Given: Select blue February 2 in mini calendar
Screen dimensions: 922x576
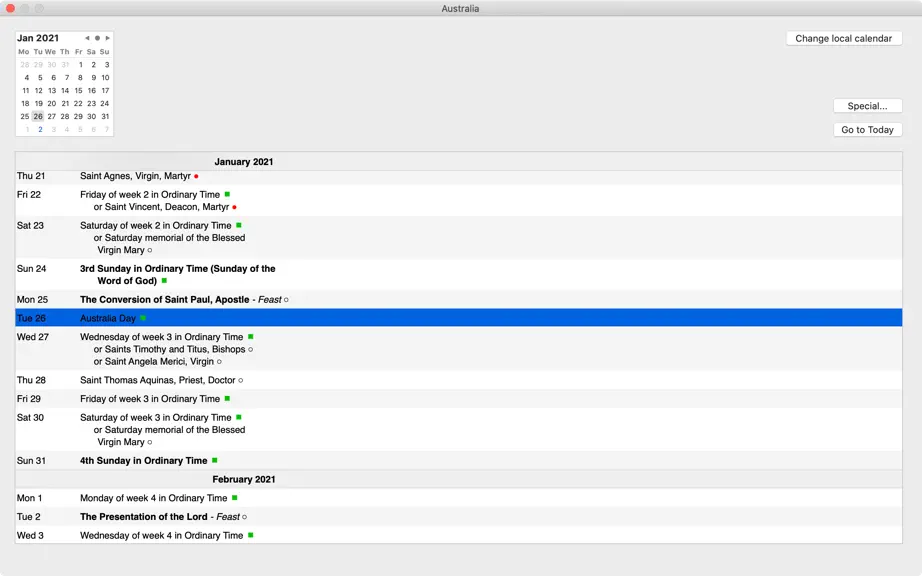Looking at the screenshot, I should [x=40, y=129].
